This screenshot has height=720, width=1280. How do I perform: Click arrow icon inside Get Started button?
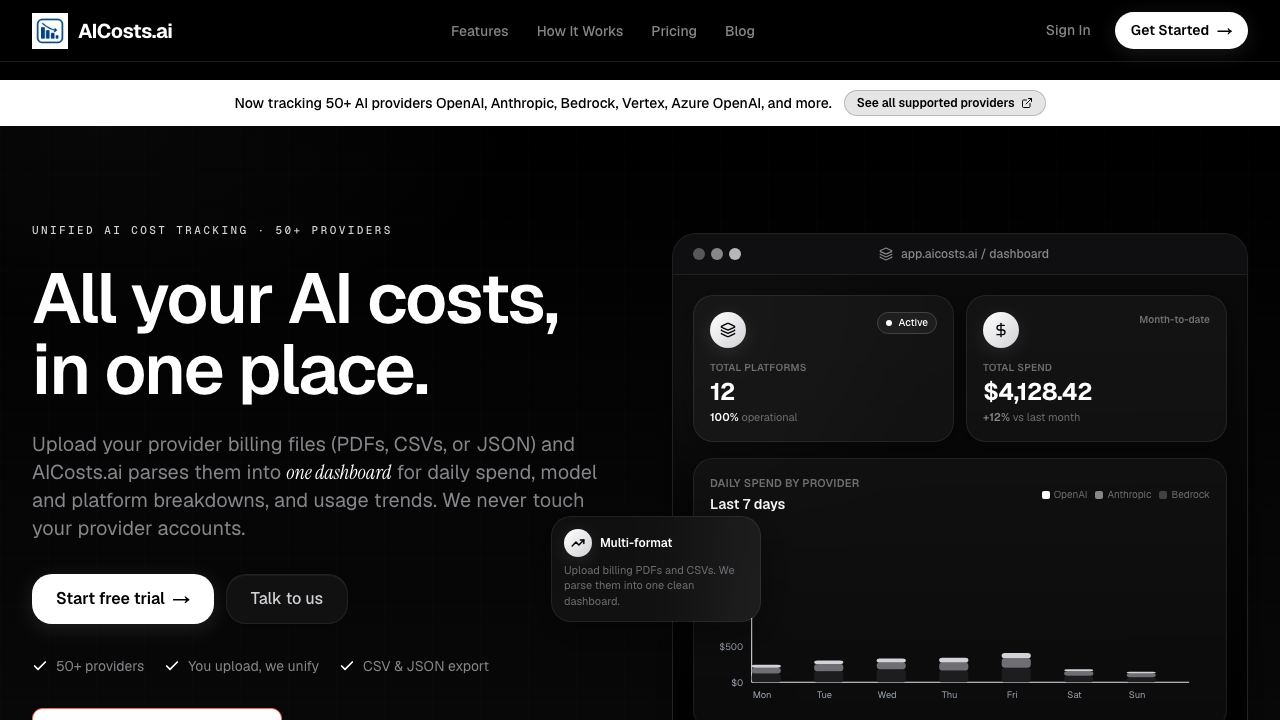pos(1225,31)
